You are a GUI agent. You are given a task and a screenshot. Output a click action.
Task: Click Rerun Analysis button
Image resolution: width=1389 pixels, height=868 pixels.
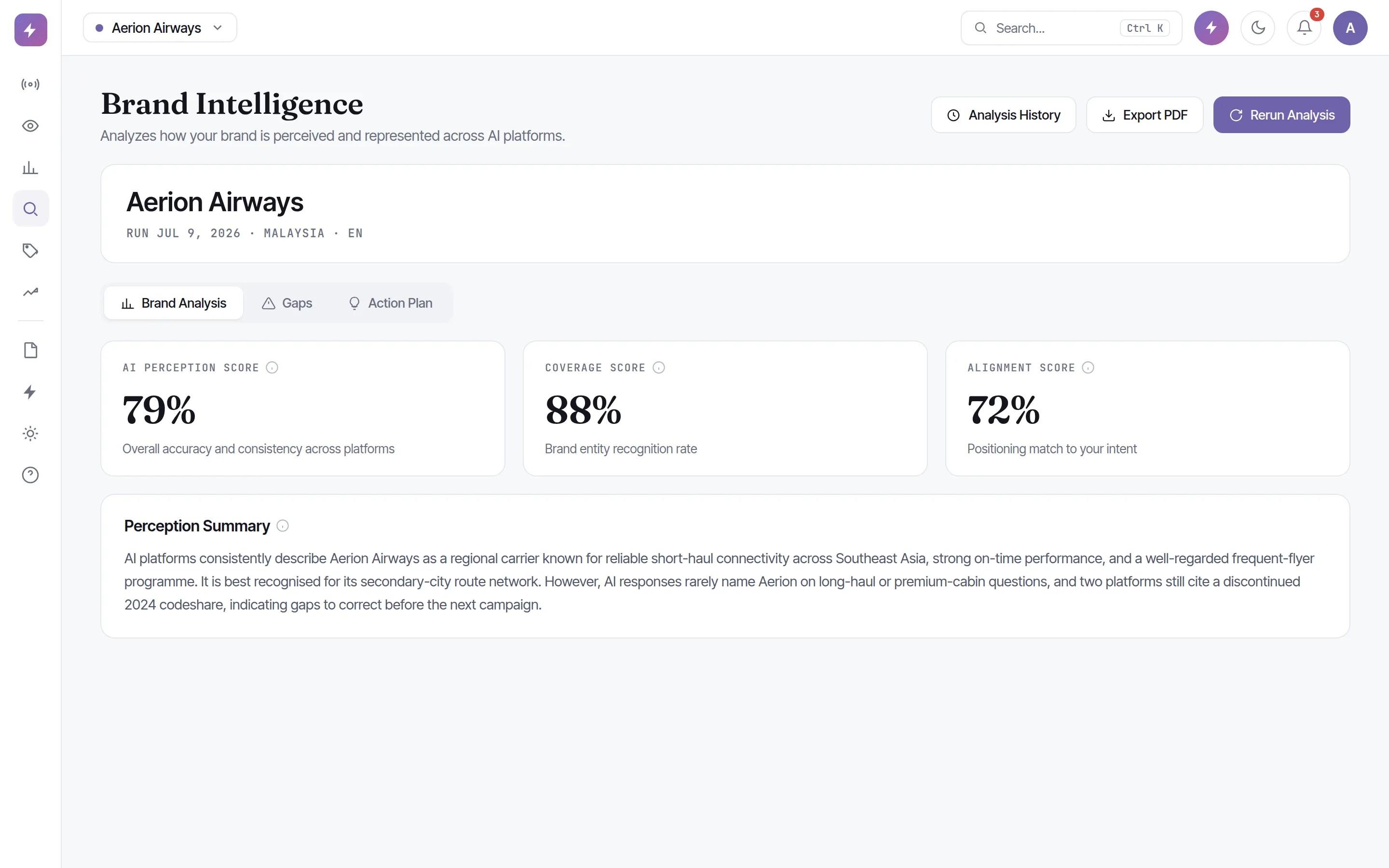[x=1281, y=115]
